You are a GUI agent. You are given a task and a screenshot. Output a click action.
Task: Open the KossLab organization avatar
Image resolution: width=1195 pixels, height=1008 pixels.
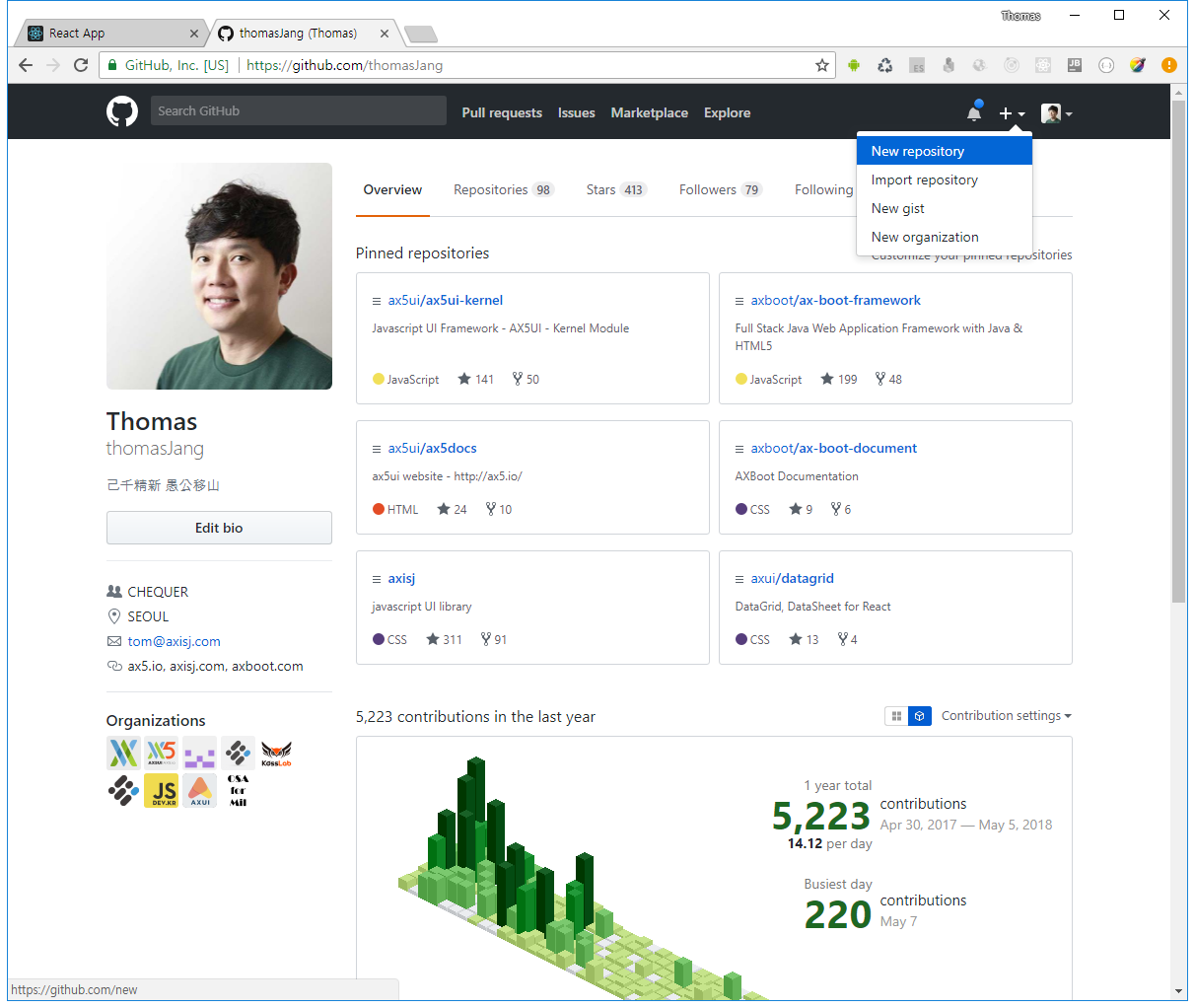pos(276,754)
